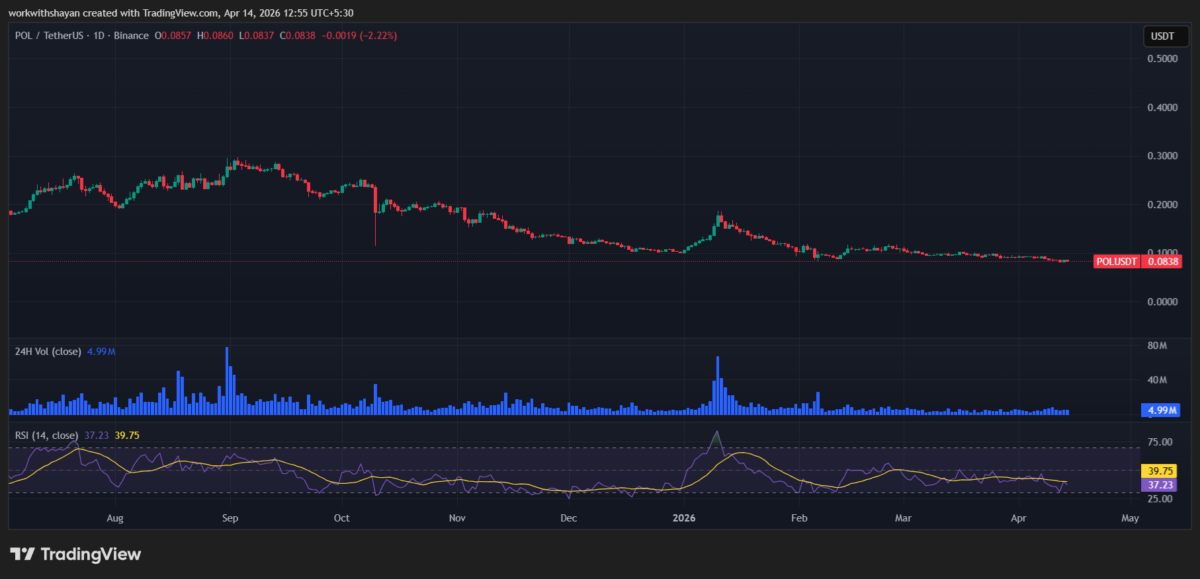Click the TradingView logo at bottom left
The image size is (1200, 579).
(x=75, y=553)
